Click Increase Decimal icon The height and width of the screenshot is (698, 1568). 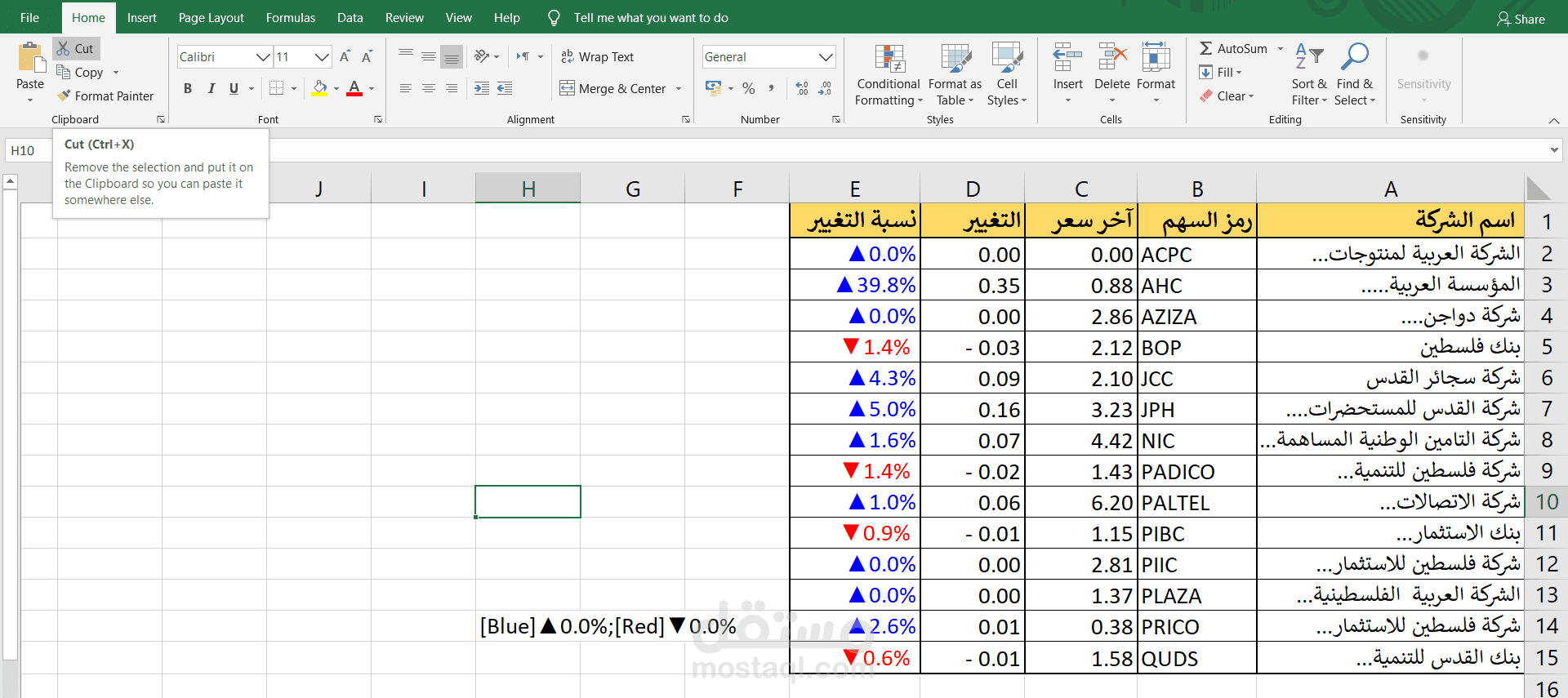pos(802,88)
